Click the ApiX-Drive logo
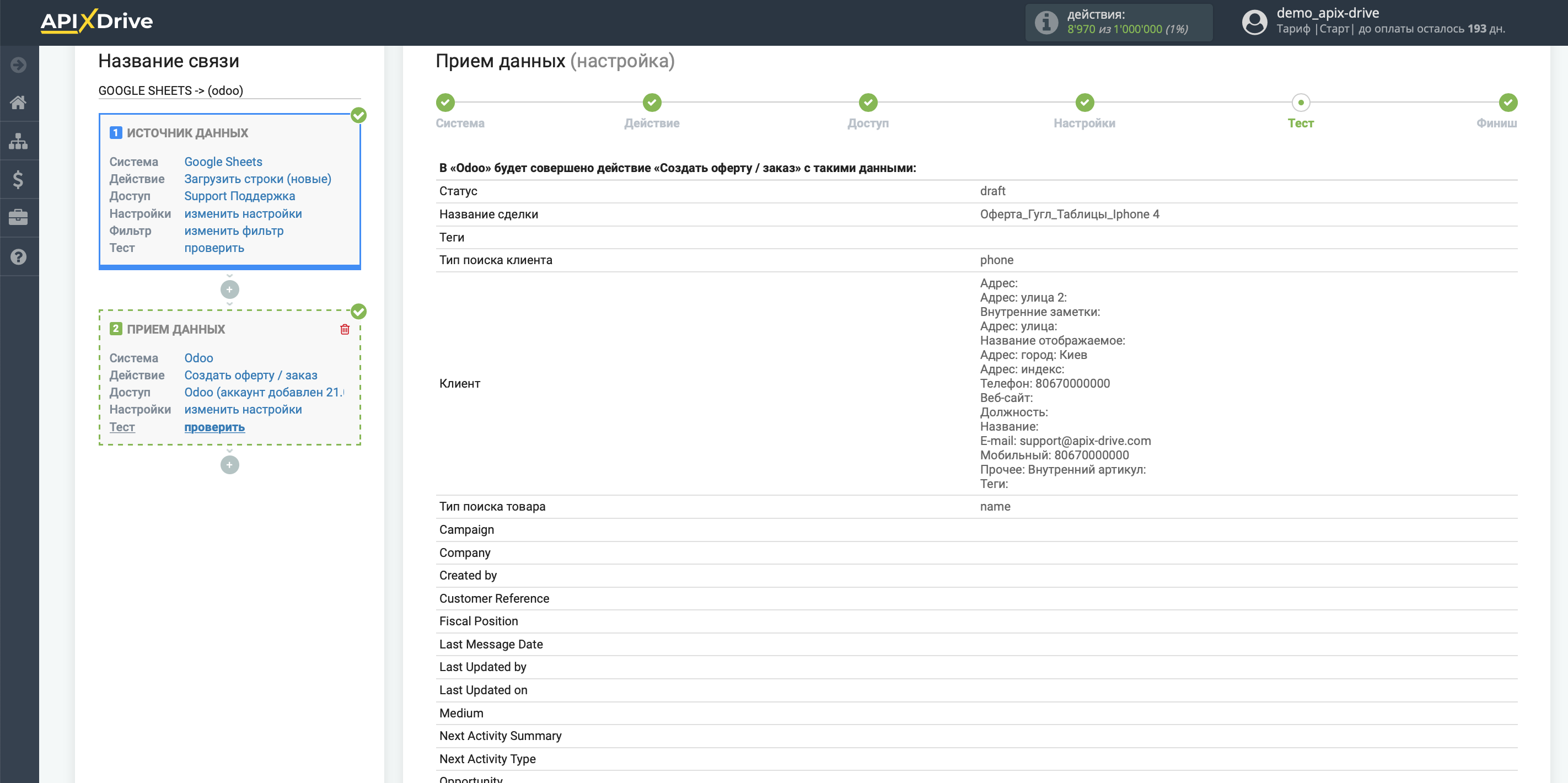 [96, 22]
